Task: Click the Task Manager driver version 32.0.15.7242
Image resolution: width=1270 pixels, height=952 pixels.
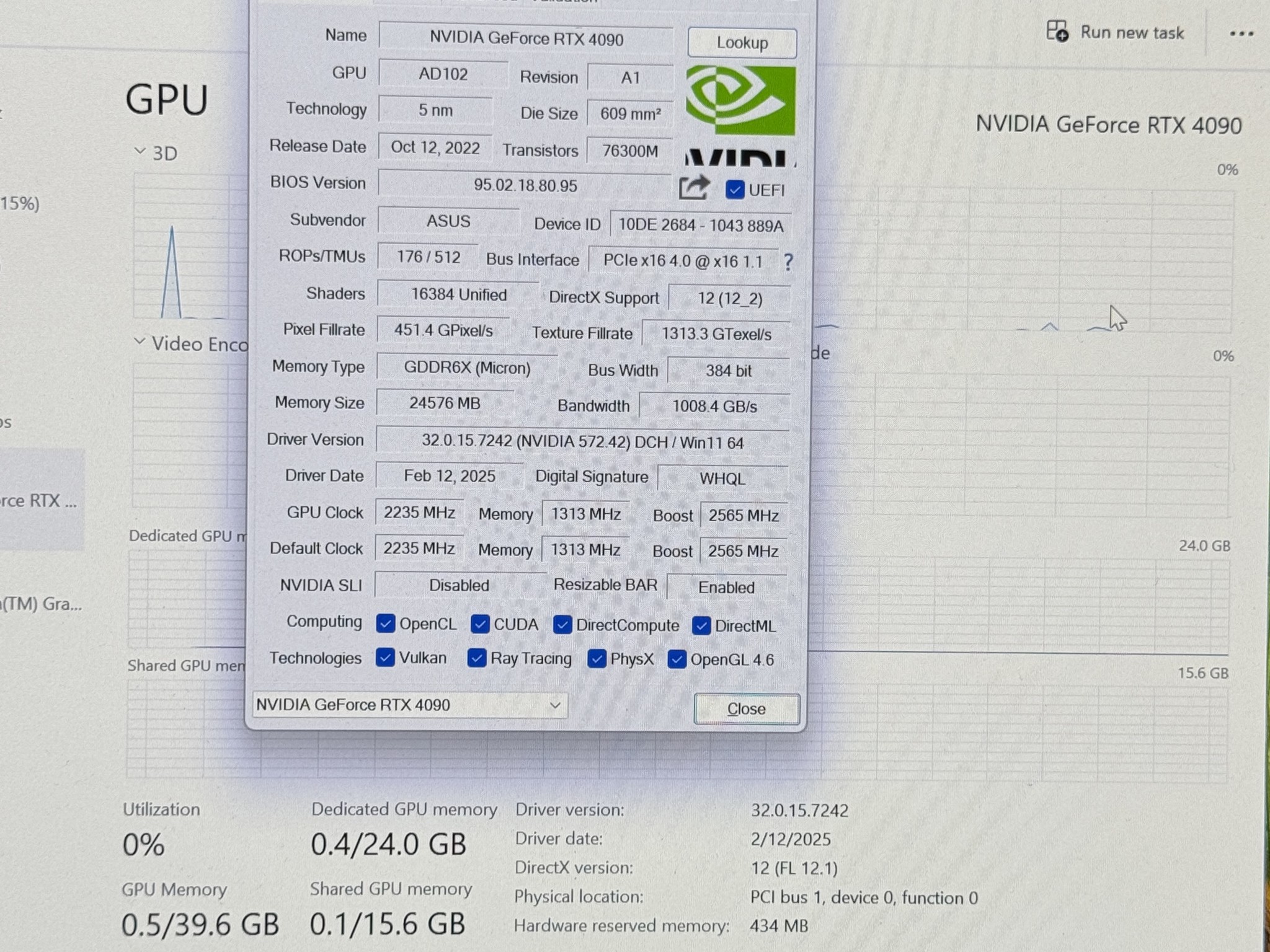Action: point(799,810)
